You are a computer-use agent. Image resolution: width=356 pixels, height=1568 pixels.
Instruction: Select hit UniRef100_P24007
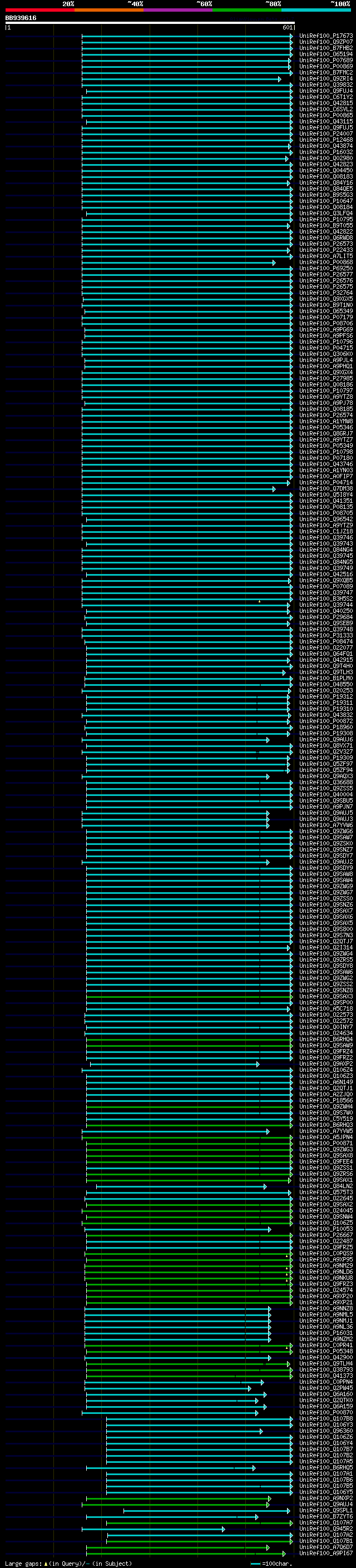326,134
